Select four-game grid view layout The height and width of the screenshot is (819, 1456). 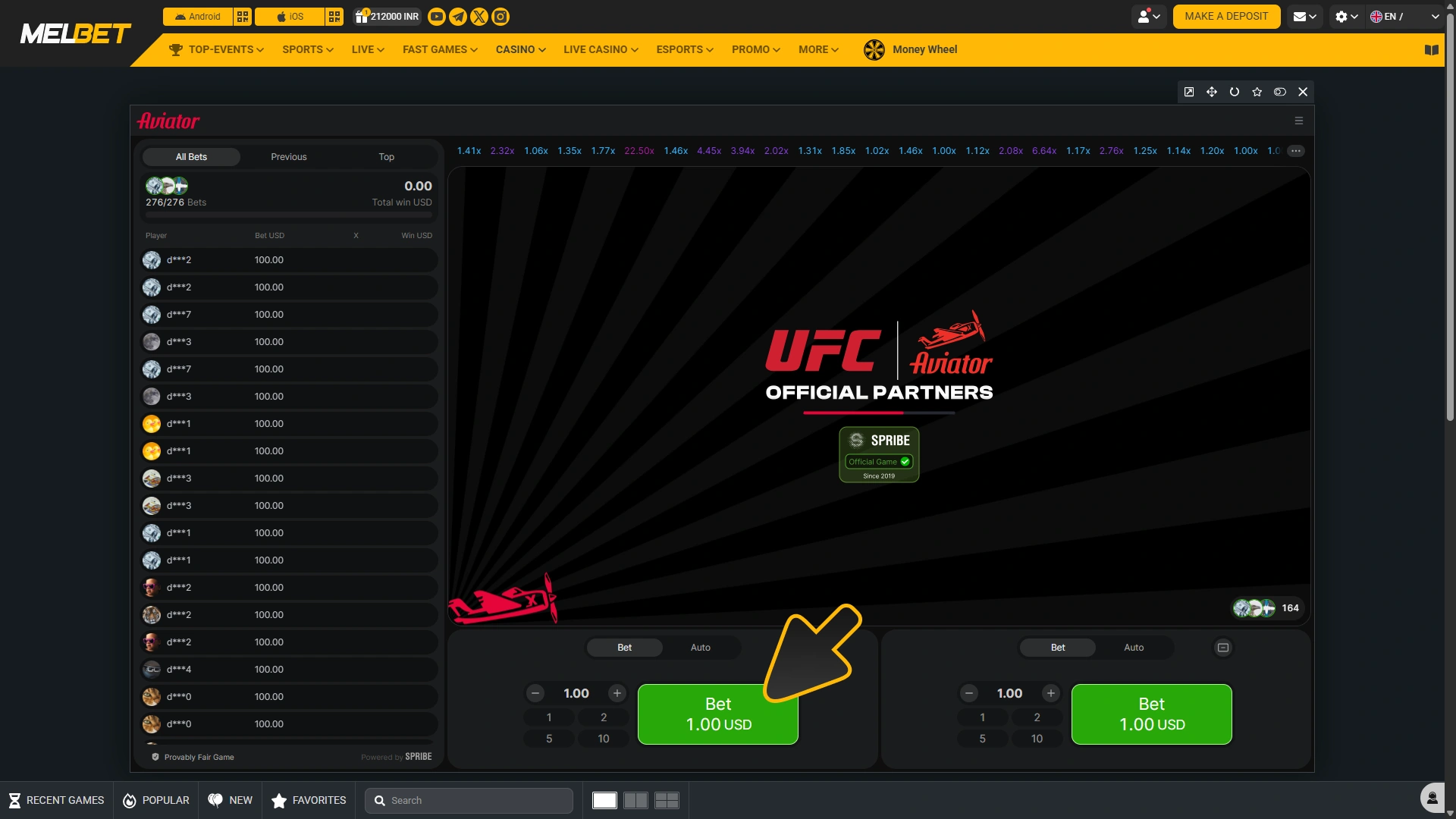[667, 801]
